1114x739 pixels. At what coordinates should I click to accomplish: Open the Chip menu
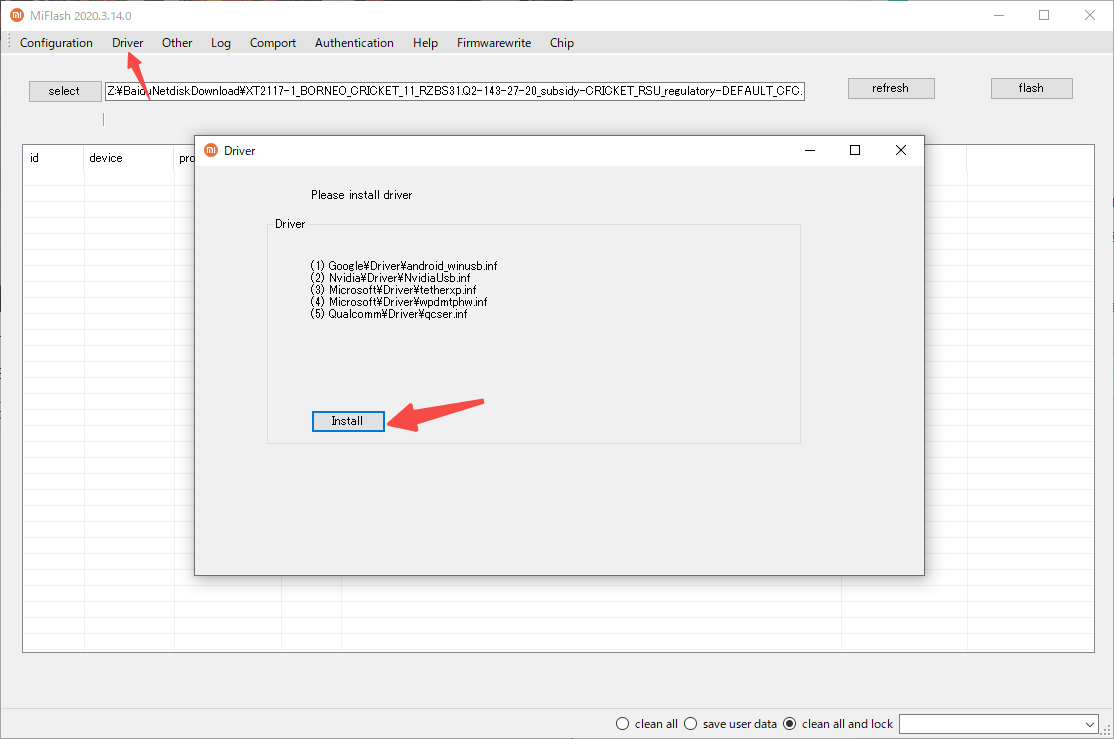coord(562,43)
